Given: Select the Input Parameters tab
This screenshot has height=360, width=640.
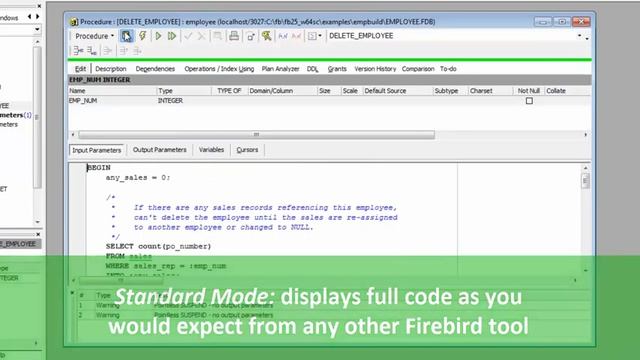Looking at the screenshot, I should [97, 150].
